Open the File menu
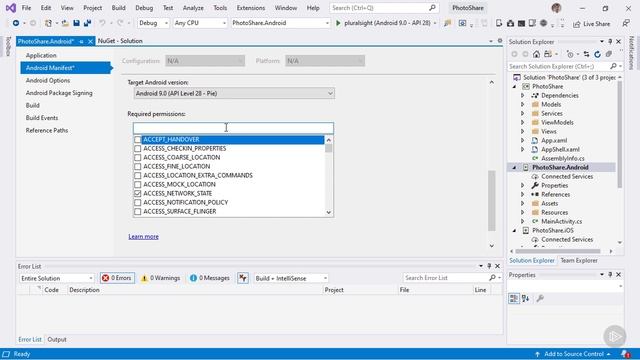 [26, 8]
